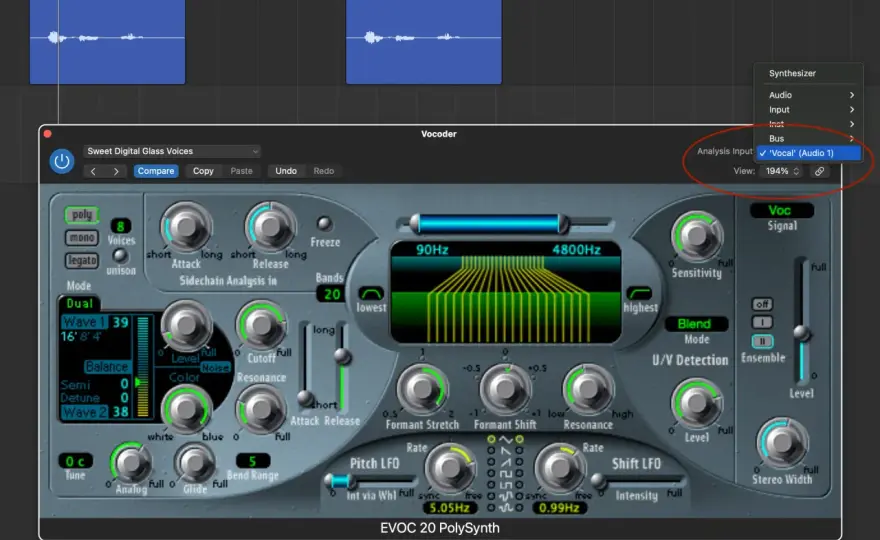880x540 pixels.
Task: Select the first audio region in the track
Action: [107, 42]
